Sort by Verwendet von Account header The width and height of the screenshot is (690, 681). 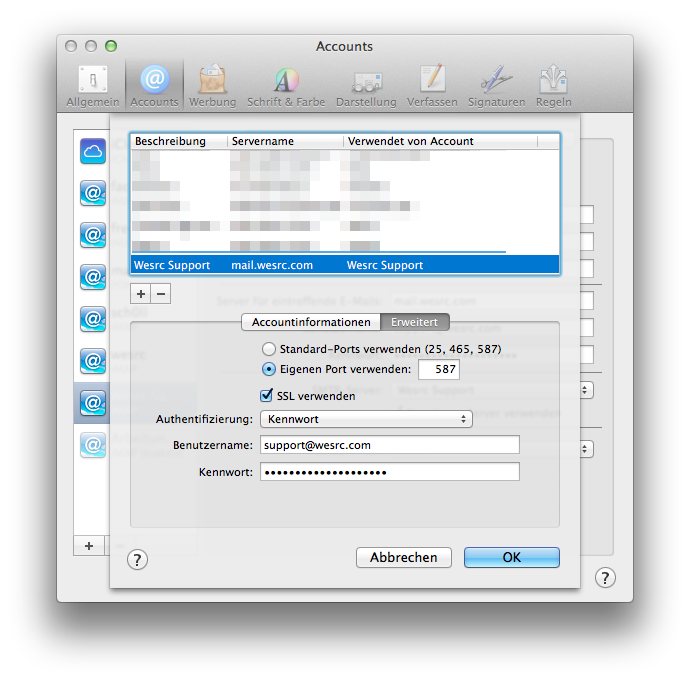[440, 141]
